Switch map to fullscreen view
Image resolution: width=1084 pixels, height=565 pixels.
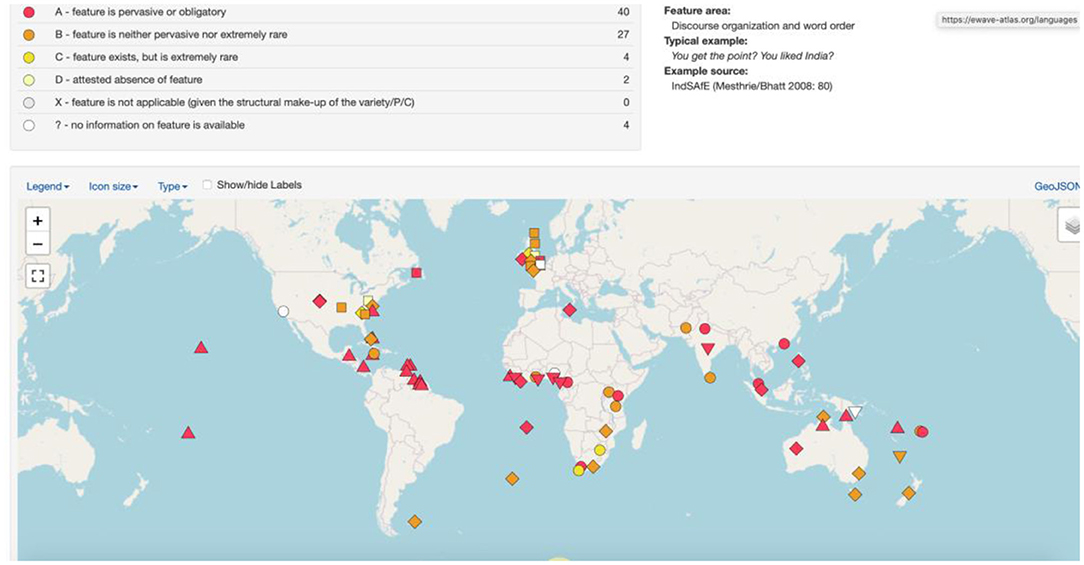point(38,276)
